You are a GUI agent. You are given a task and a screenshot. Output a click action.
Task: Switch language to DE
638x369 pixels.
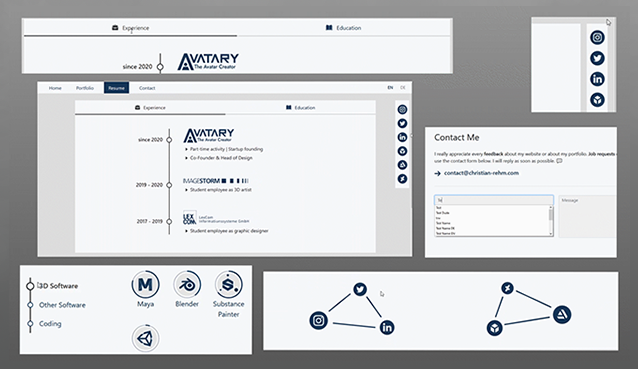pyautogui.click(x=403, y=88)
